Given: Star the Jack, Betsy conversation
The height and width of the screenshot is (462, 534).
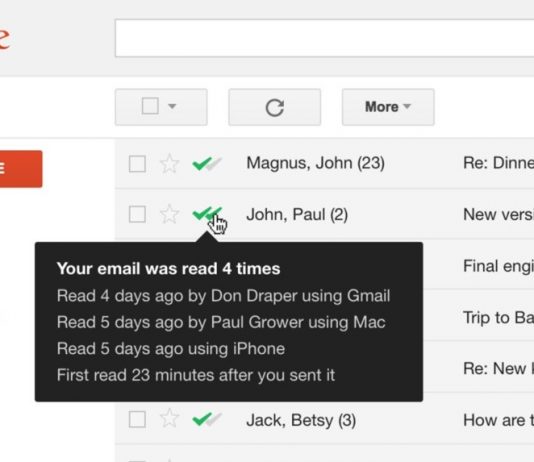Looking at the screenshot, I should [169, 419].
